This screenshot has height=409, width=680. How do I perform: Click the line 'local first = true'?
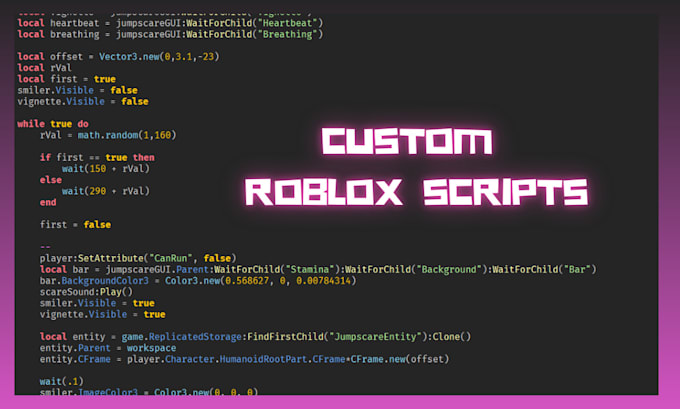(x=67, y=79)
